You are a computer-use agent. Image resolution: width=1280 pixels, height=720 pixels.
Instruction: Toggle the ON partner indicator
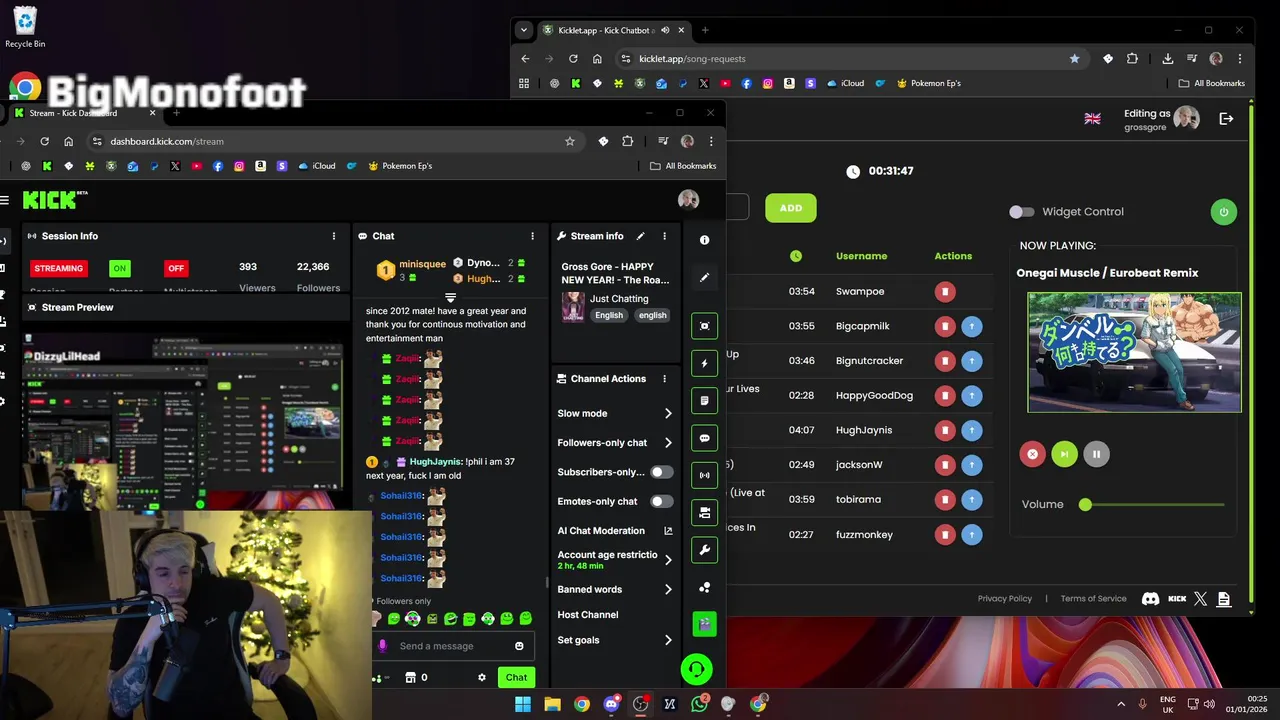pyautogui.click(x=120, y=268)
